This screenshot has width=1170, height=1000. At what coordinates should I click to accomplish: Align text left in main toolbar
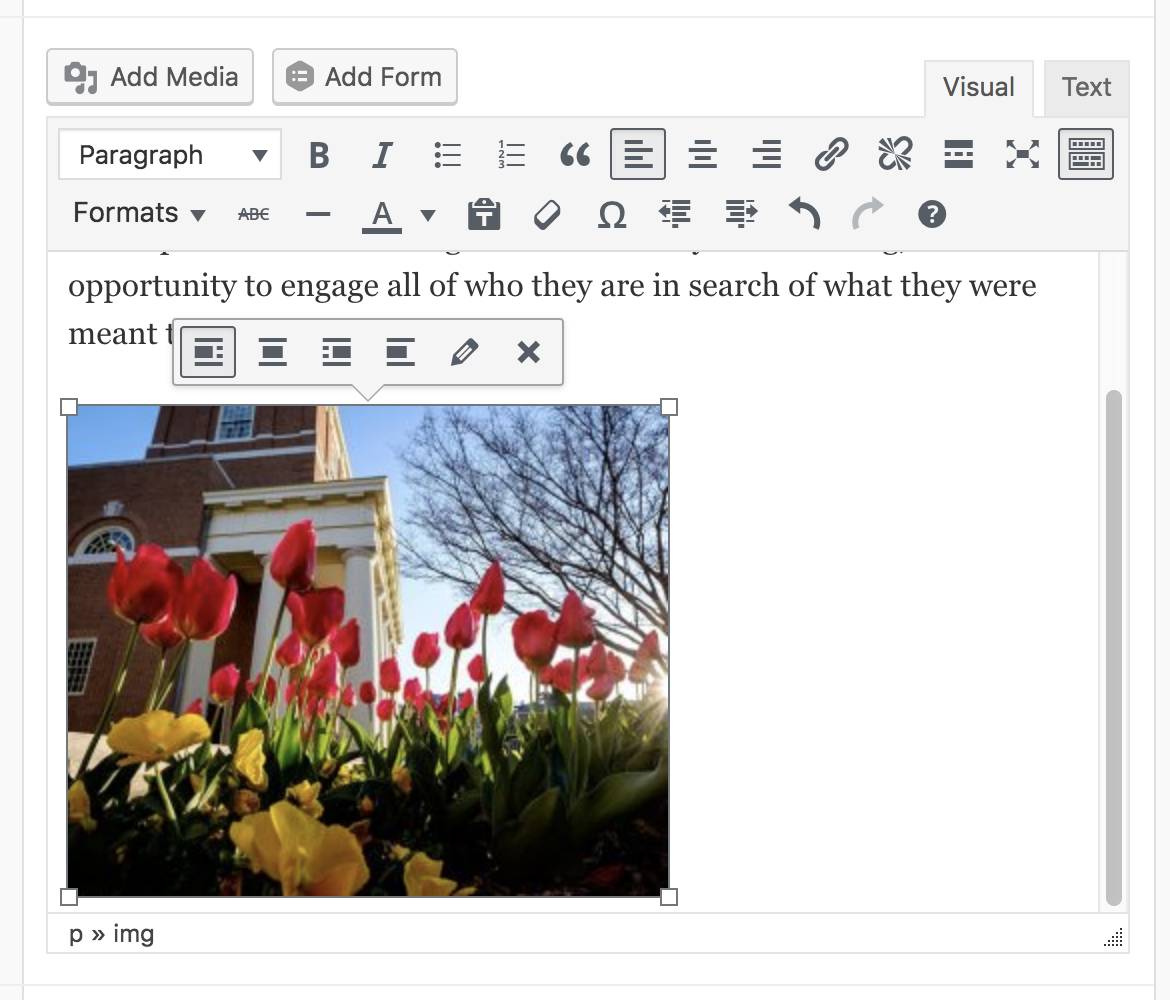pos(638,154)
